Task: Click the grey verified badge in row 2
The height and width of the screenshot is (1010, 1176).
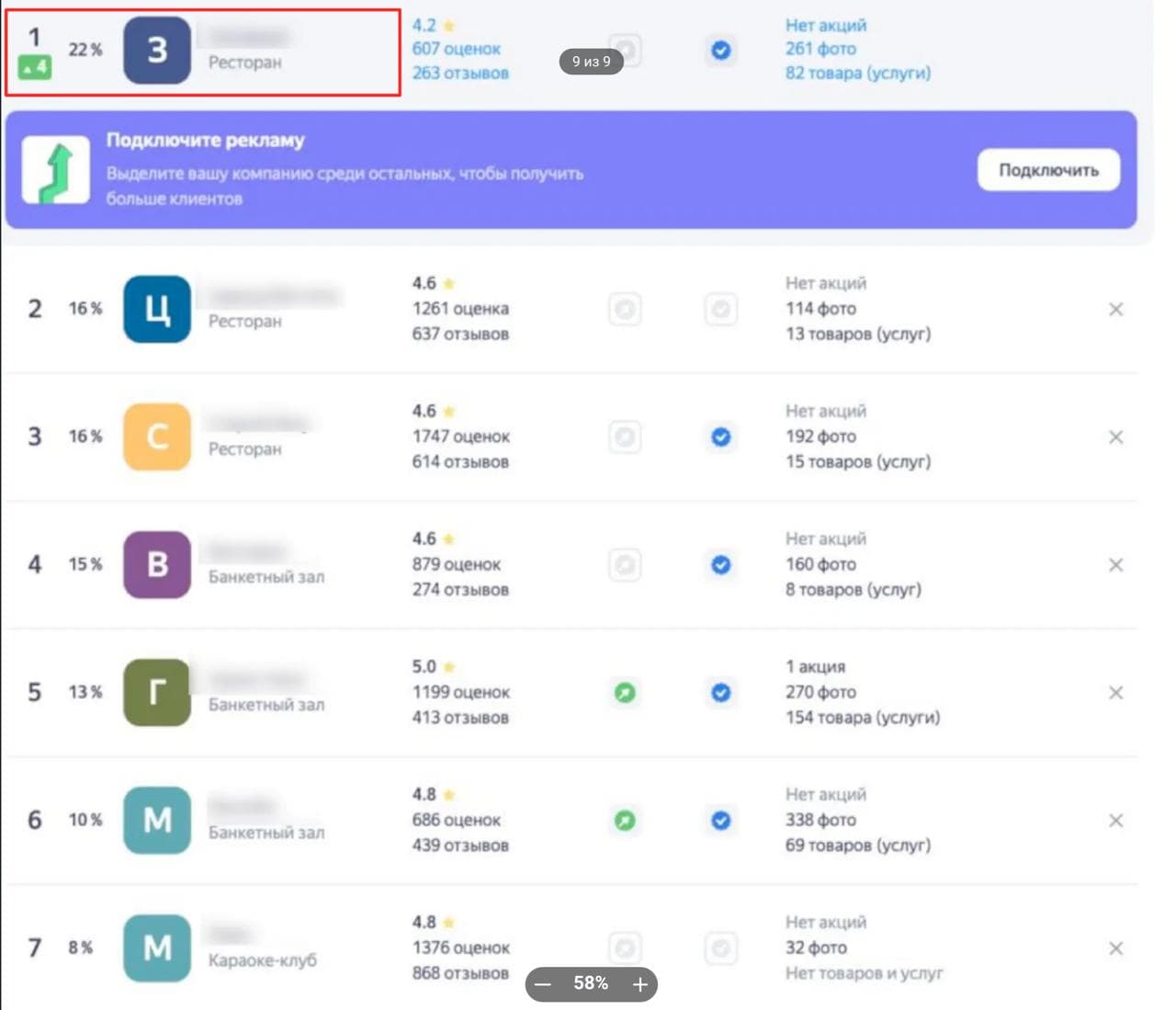Action: coord(721,309)
